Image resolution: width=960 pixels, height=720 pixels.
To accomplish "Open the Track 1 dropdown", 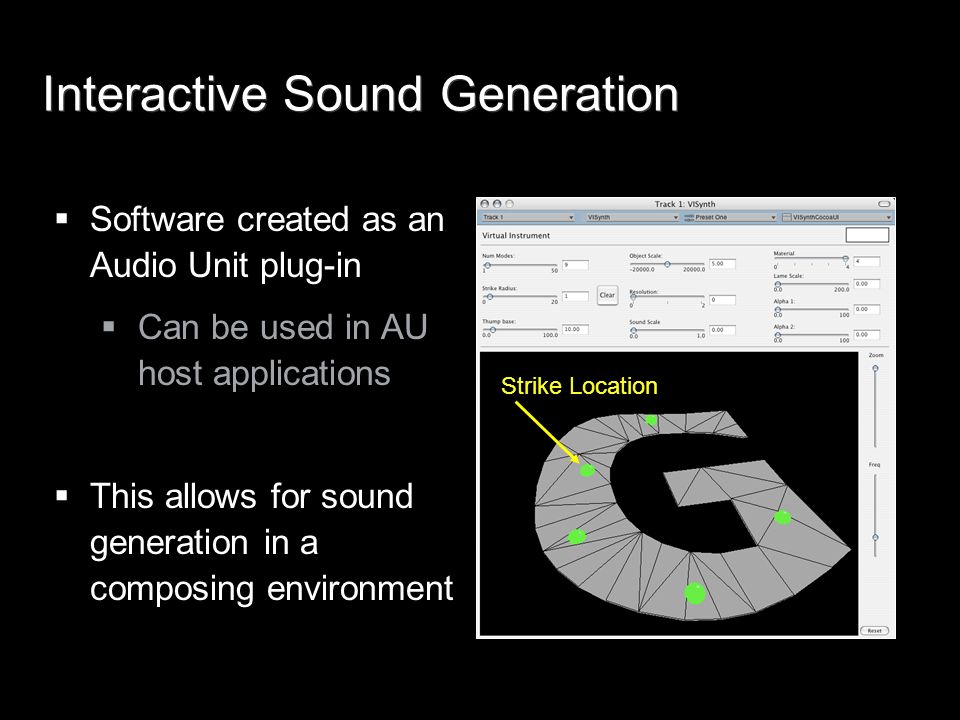I will pyautogui.click(x=528, y=217).
